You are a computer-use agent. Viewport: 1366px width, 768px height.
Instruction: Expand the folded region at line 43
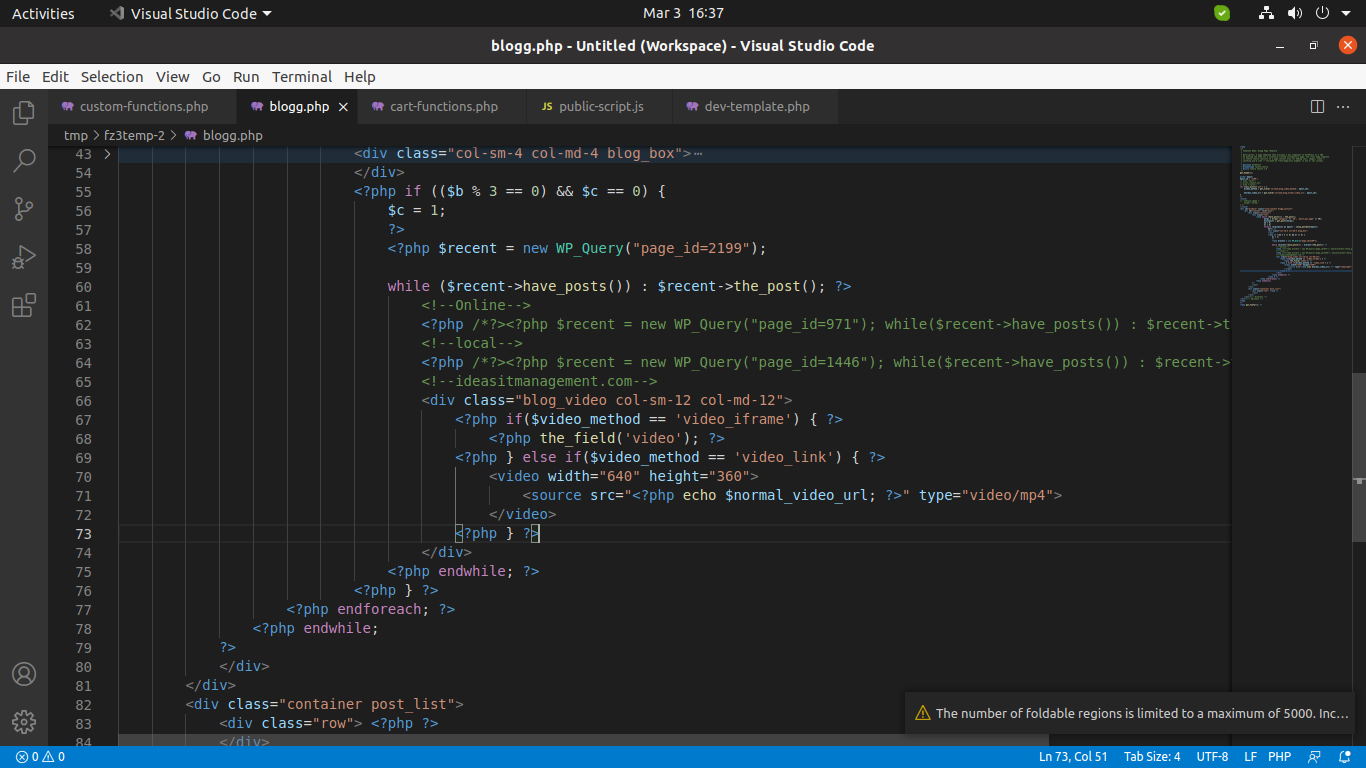(107, 154)
